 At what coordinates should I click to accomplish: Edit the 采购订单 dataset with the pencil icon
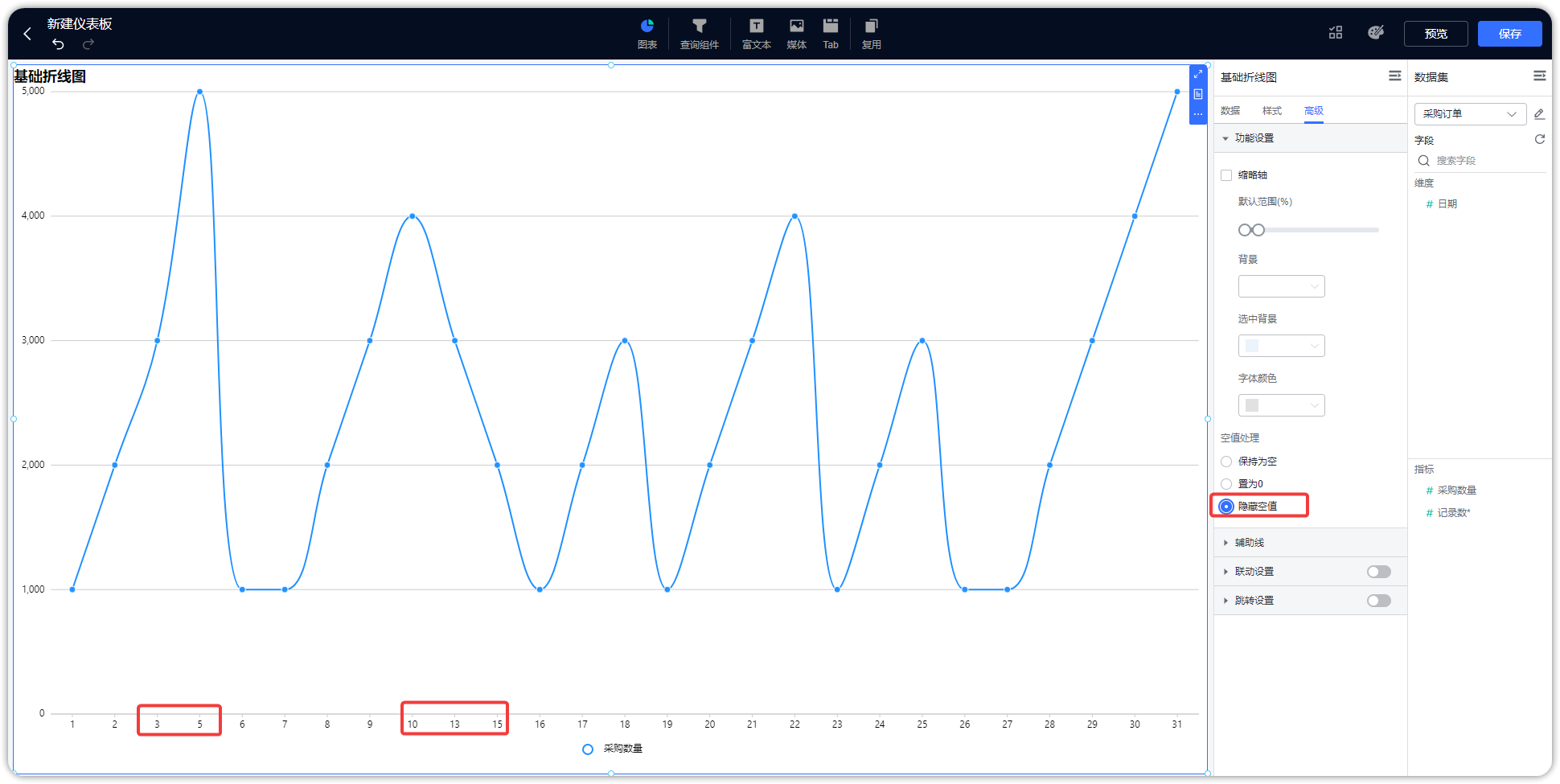[1539, 113]
